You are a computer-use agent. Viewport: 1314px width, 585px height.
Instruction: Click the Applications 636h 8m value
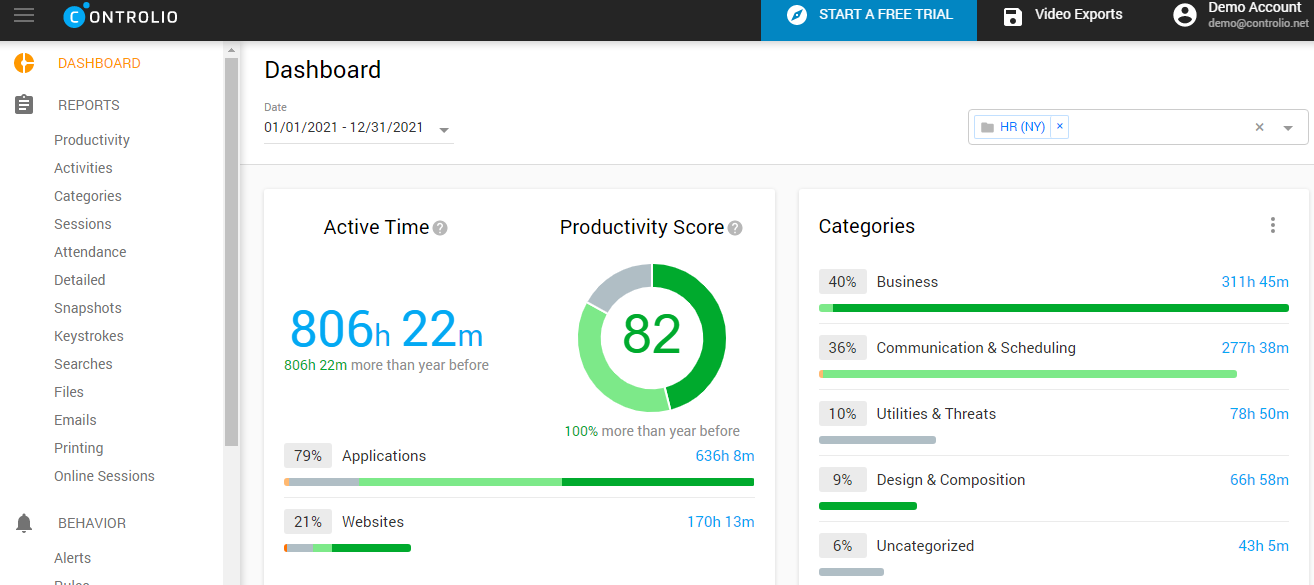[x=725, y=456]
